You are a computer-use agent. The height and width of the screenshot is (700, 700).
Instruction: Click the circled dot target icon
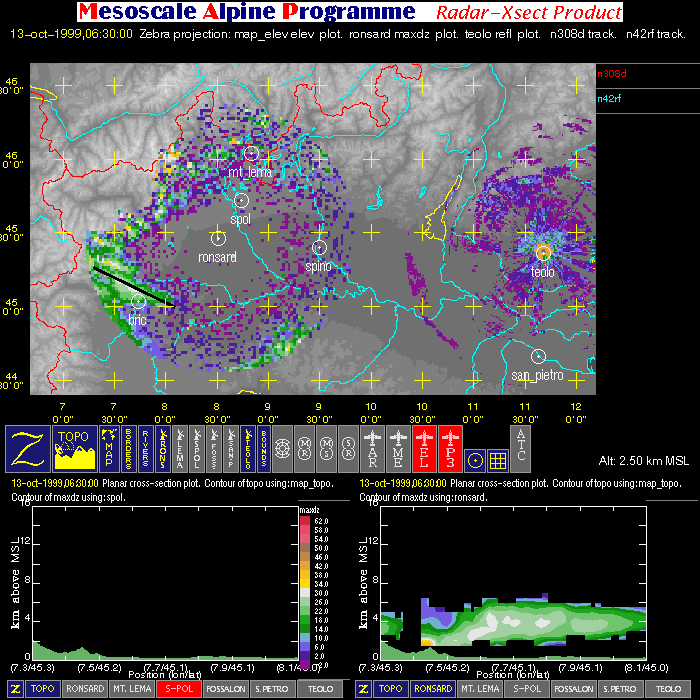click(x=476, y=458)
